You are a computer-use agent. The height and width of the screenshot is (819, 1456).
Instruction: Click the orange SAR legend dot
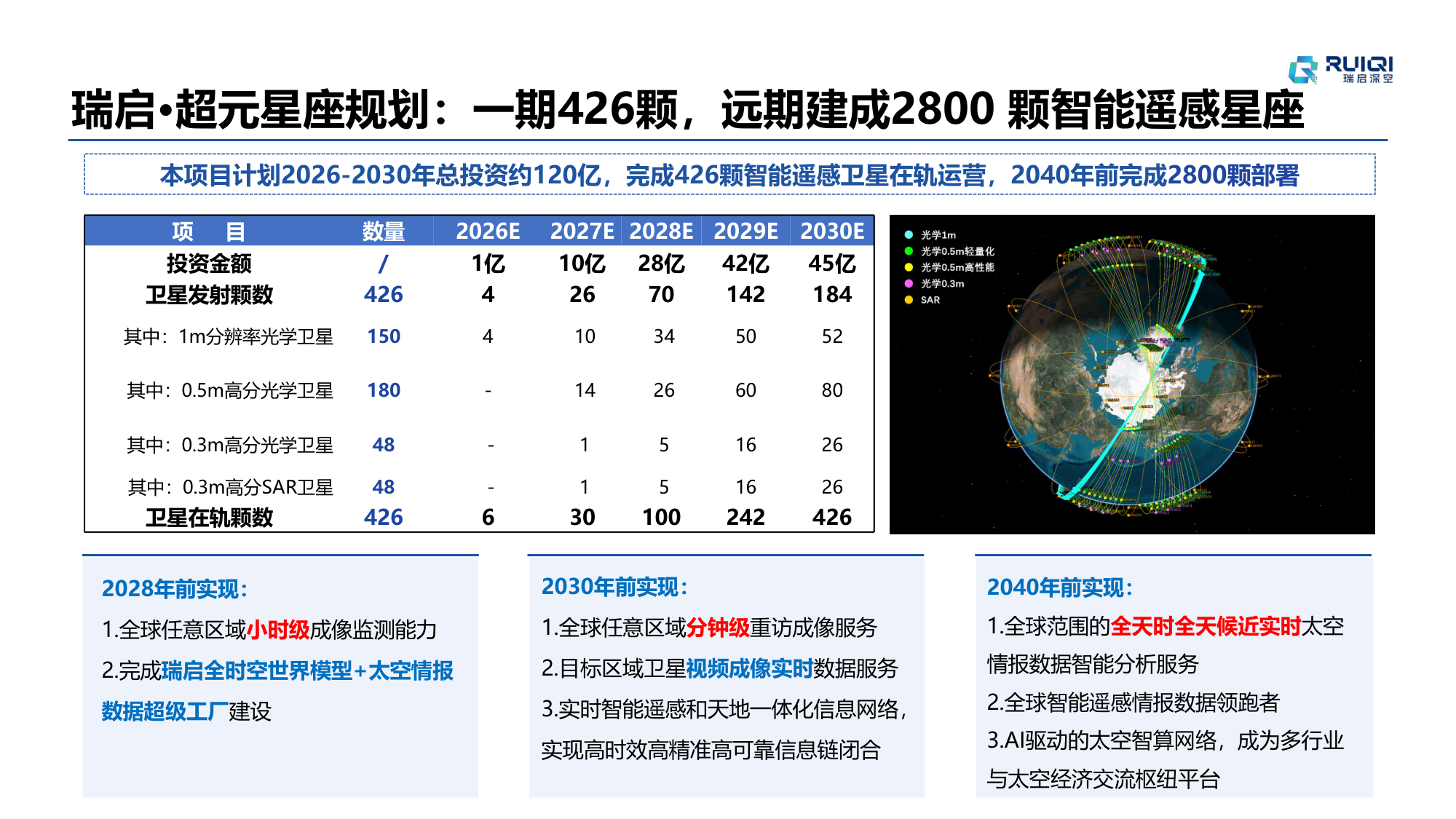click(x=909, y=300)
